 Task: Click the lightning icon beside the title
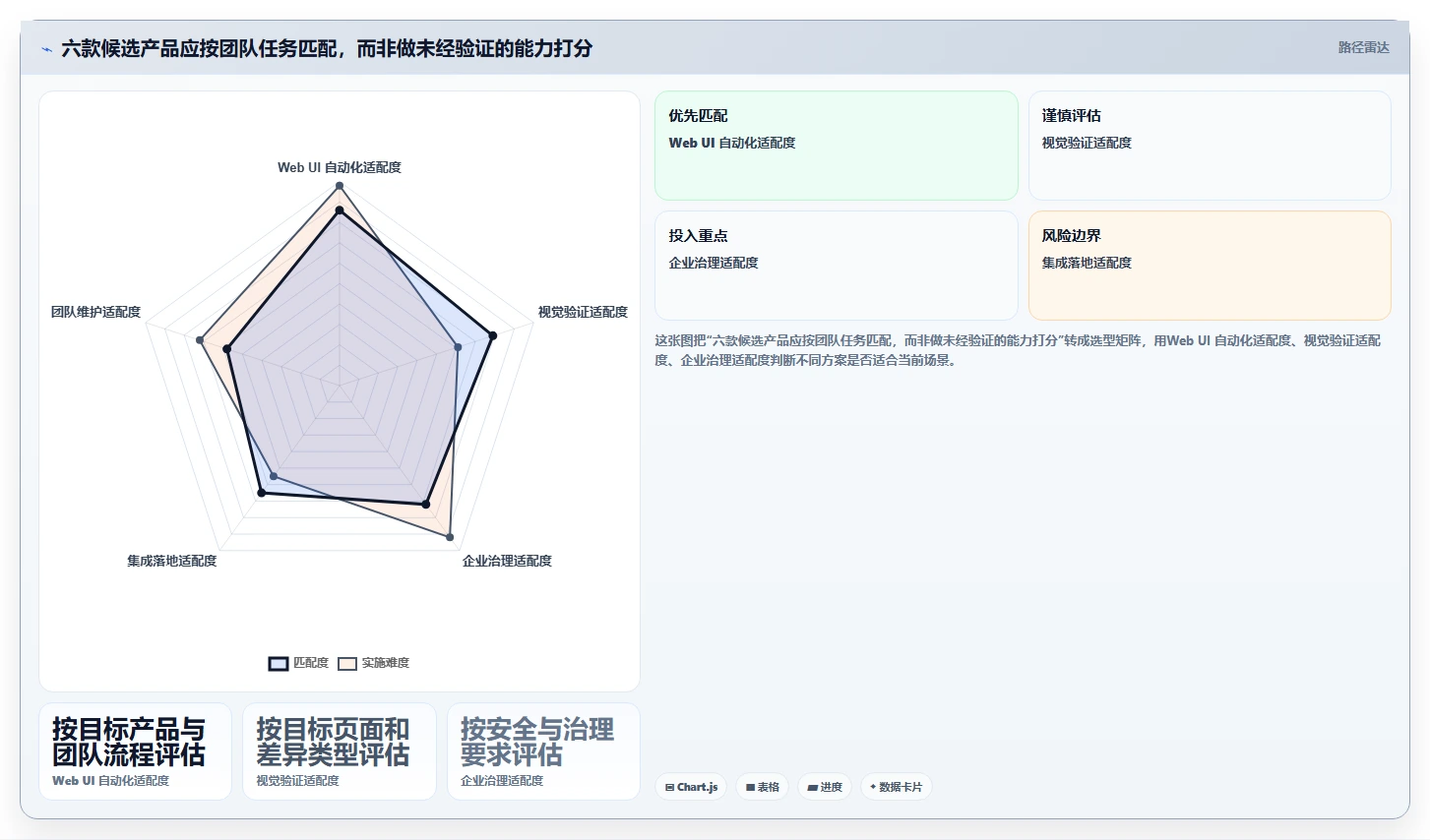point(46,49)
